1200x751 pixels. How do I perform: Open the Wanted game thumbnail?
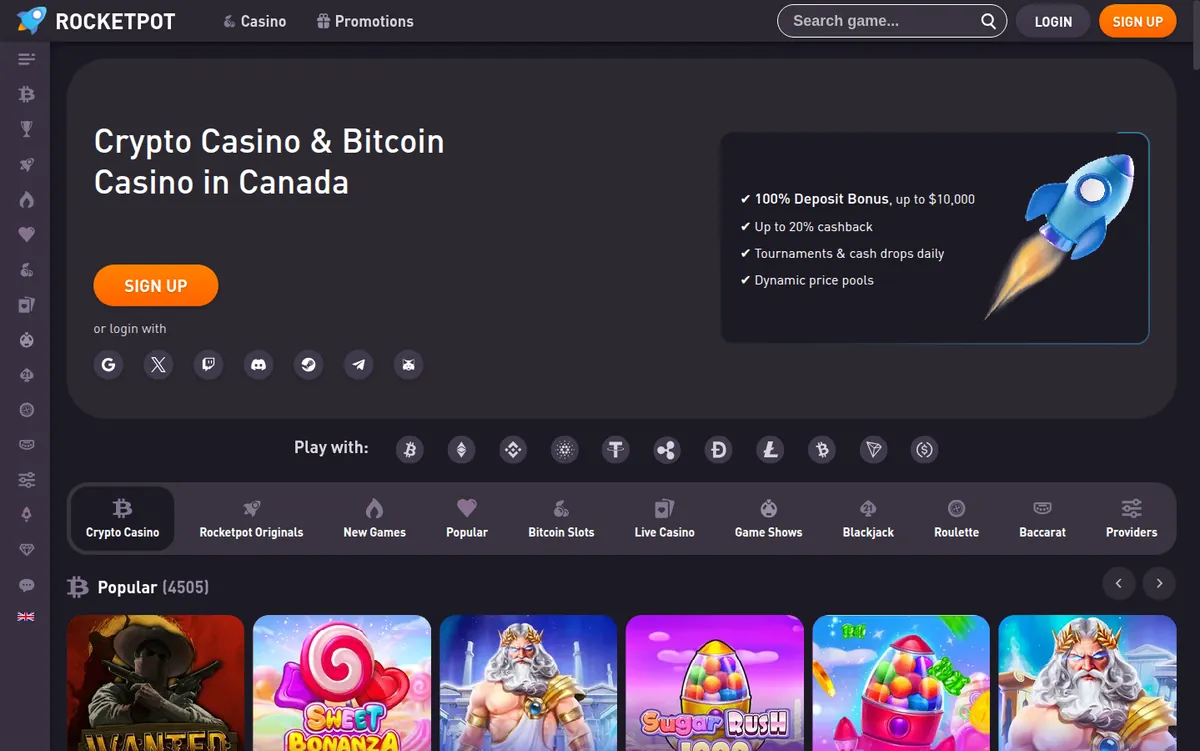[155, 683]
